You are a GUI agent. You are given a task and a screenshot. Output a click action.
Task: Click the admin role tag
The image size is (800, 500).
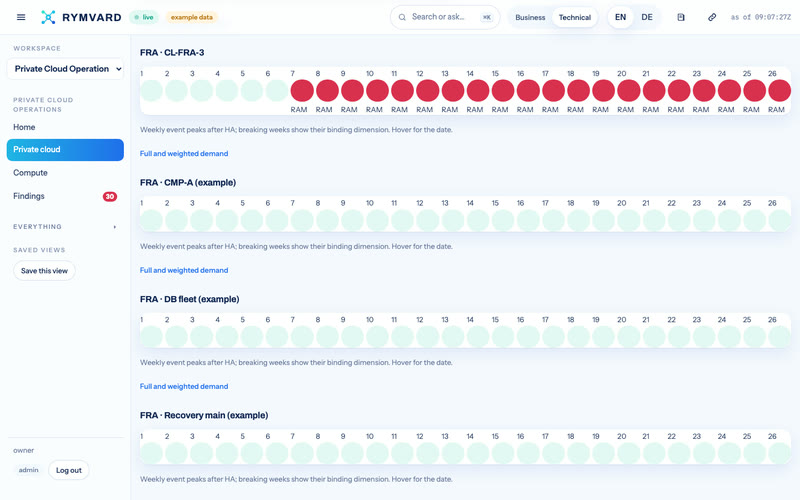point(29,470)
